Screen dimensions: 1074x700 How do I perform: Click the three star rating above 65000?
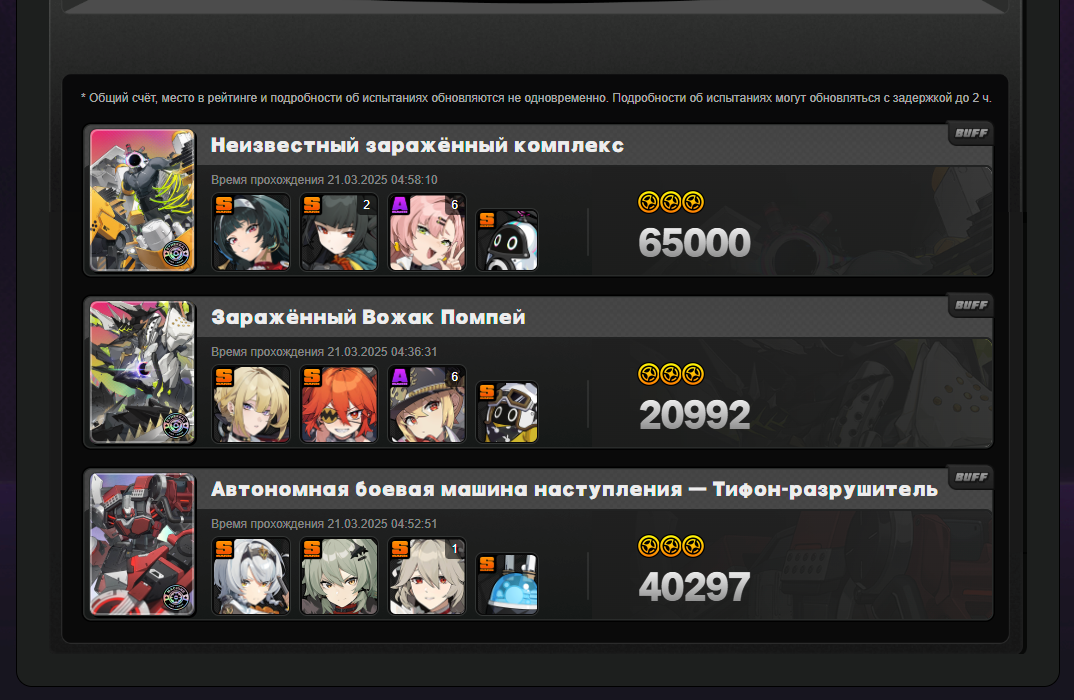[671, 202]
